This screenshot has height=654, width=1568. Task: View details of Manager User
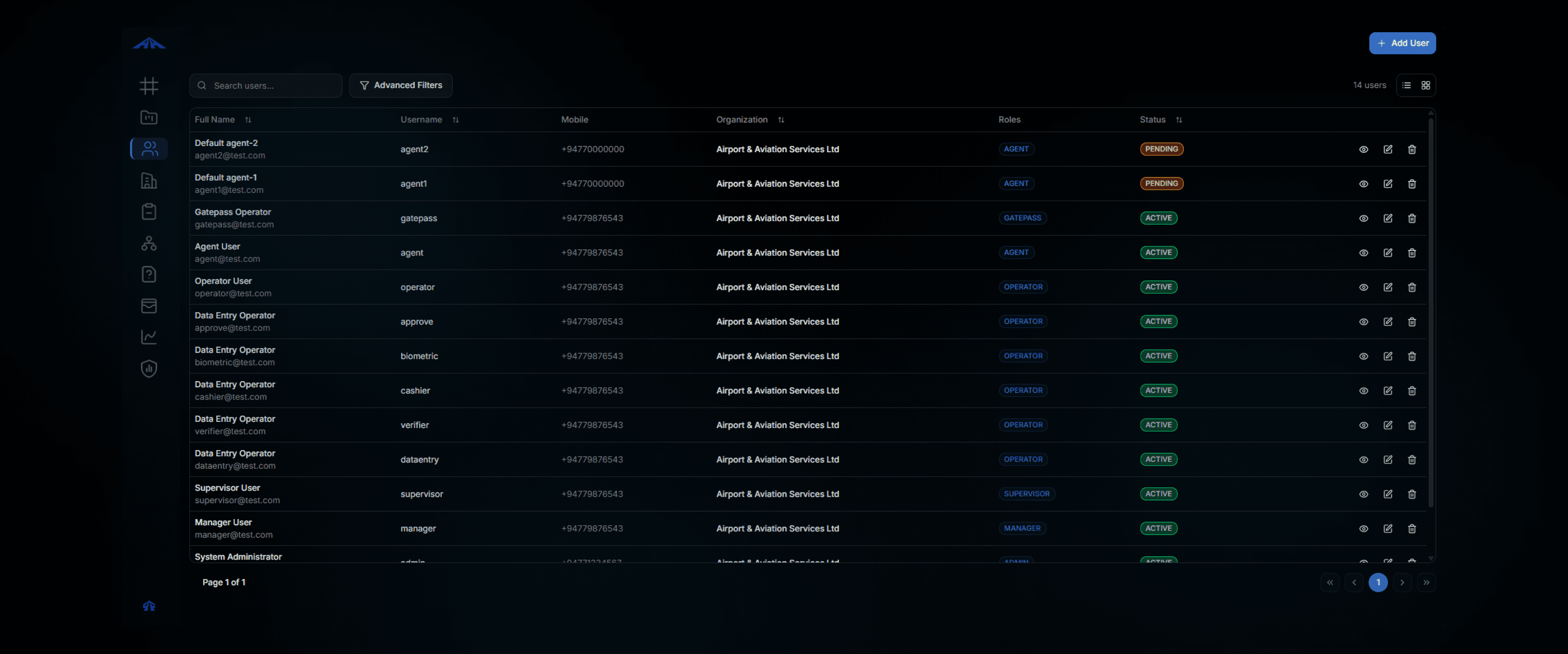click(1363, 529)
